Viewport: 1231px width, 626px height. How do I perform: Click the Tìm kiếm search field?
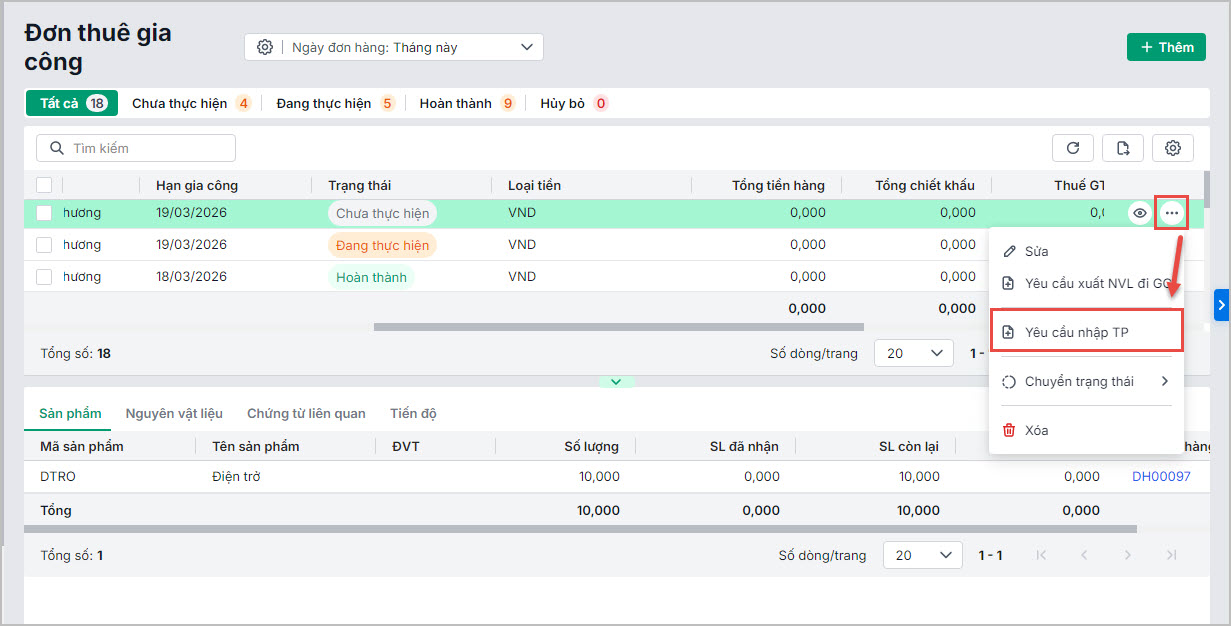[136, 148]
